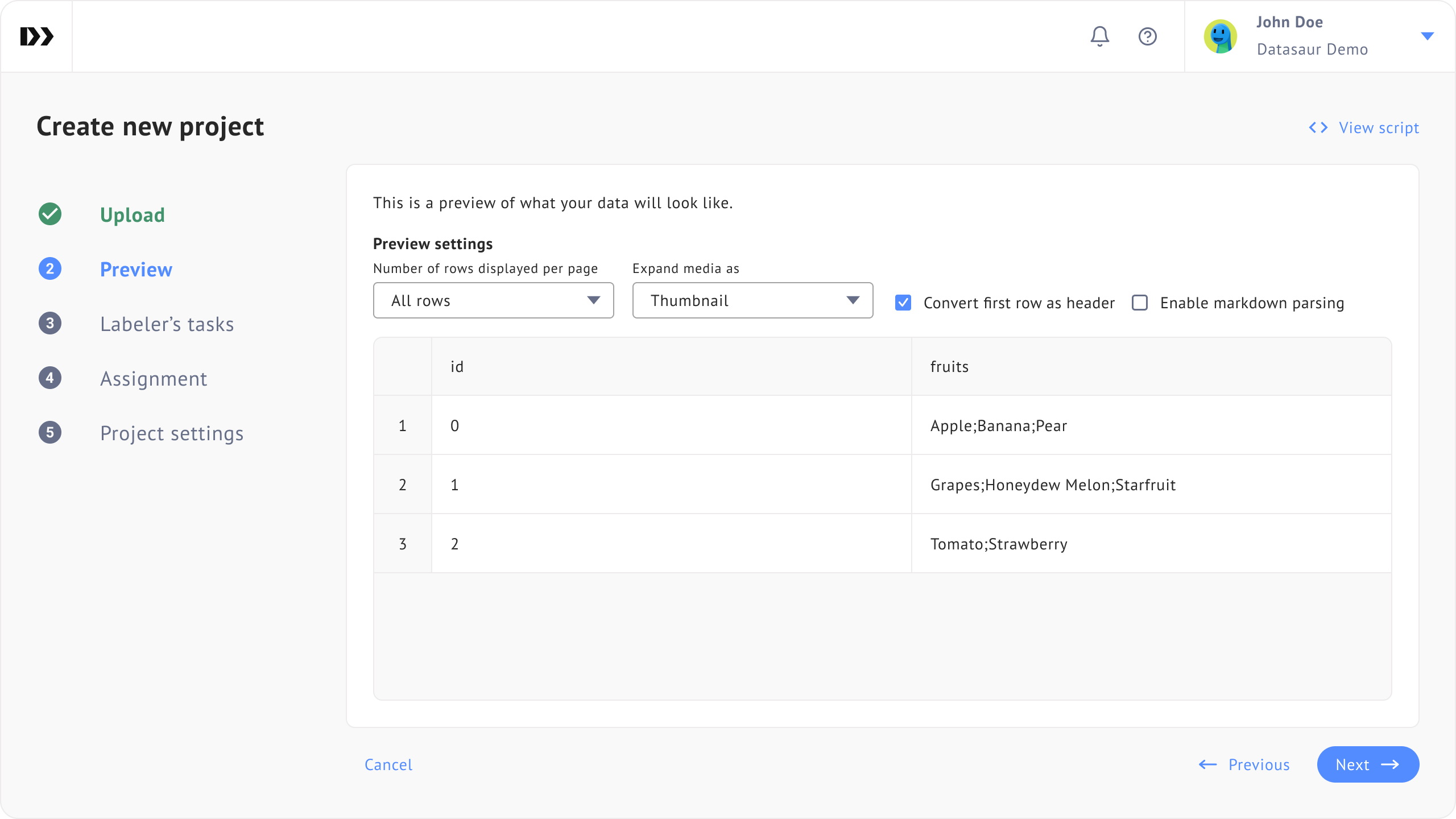Select the Apple;Banana;Pear table cell

tap(999, 425)
